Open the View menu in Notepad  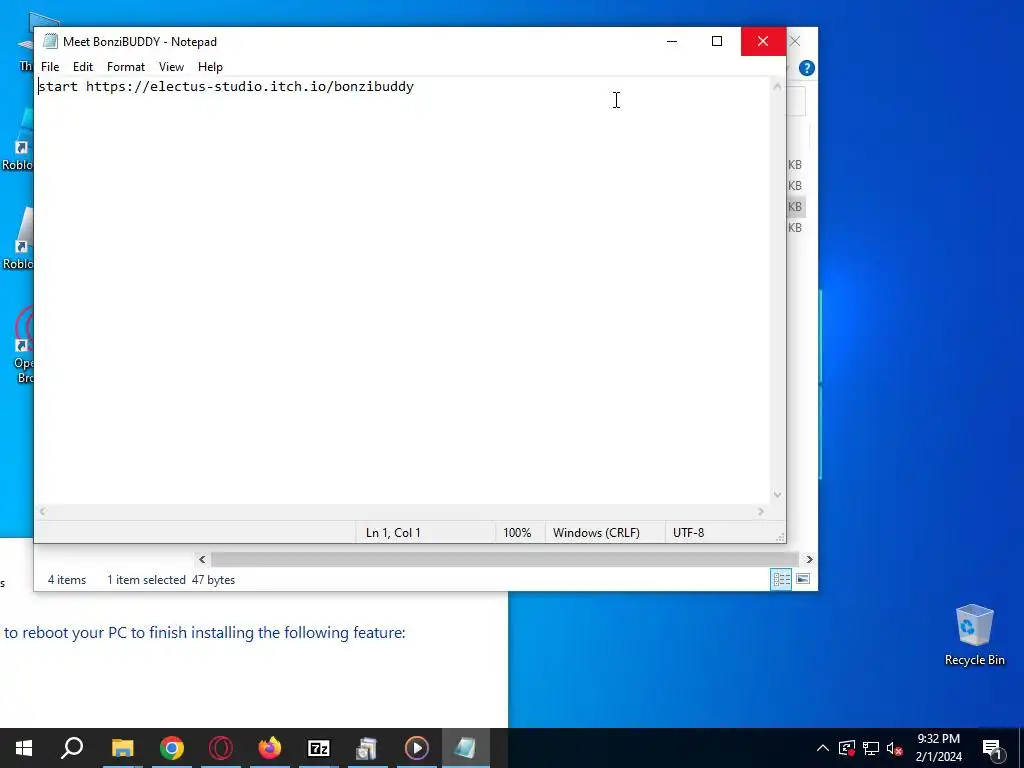point(171,67)
